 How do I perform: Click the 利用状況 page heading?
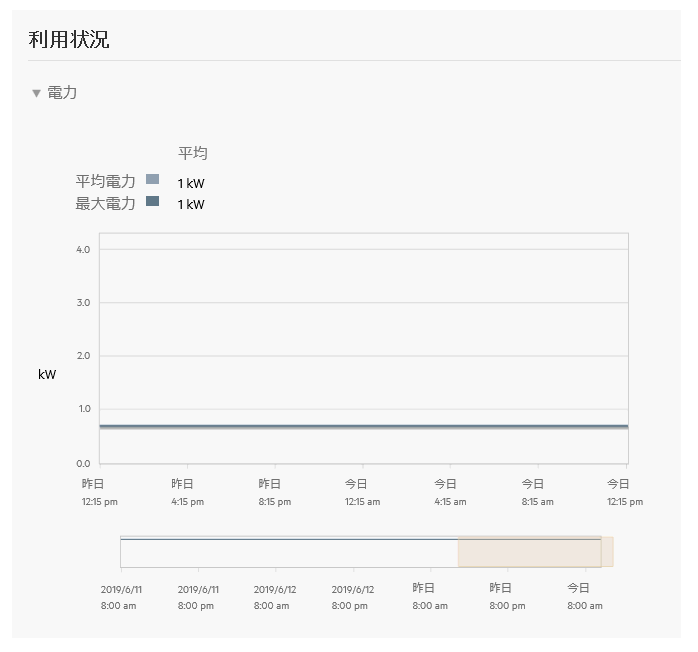tap(69, 40)
